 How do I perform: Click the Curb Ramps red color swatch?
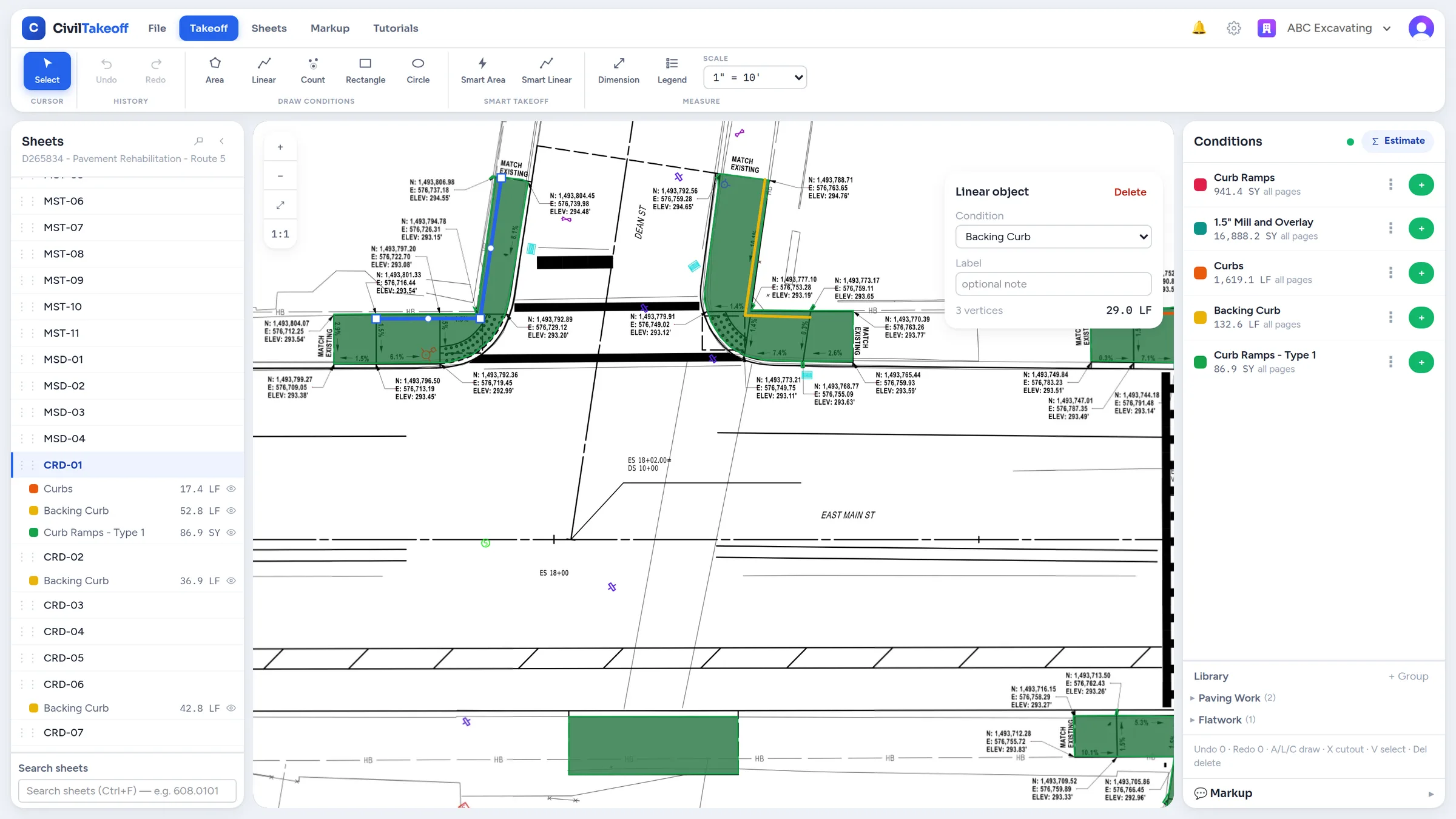click(1200, 184)
